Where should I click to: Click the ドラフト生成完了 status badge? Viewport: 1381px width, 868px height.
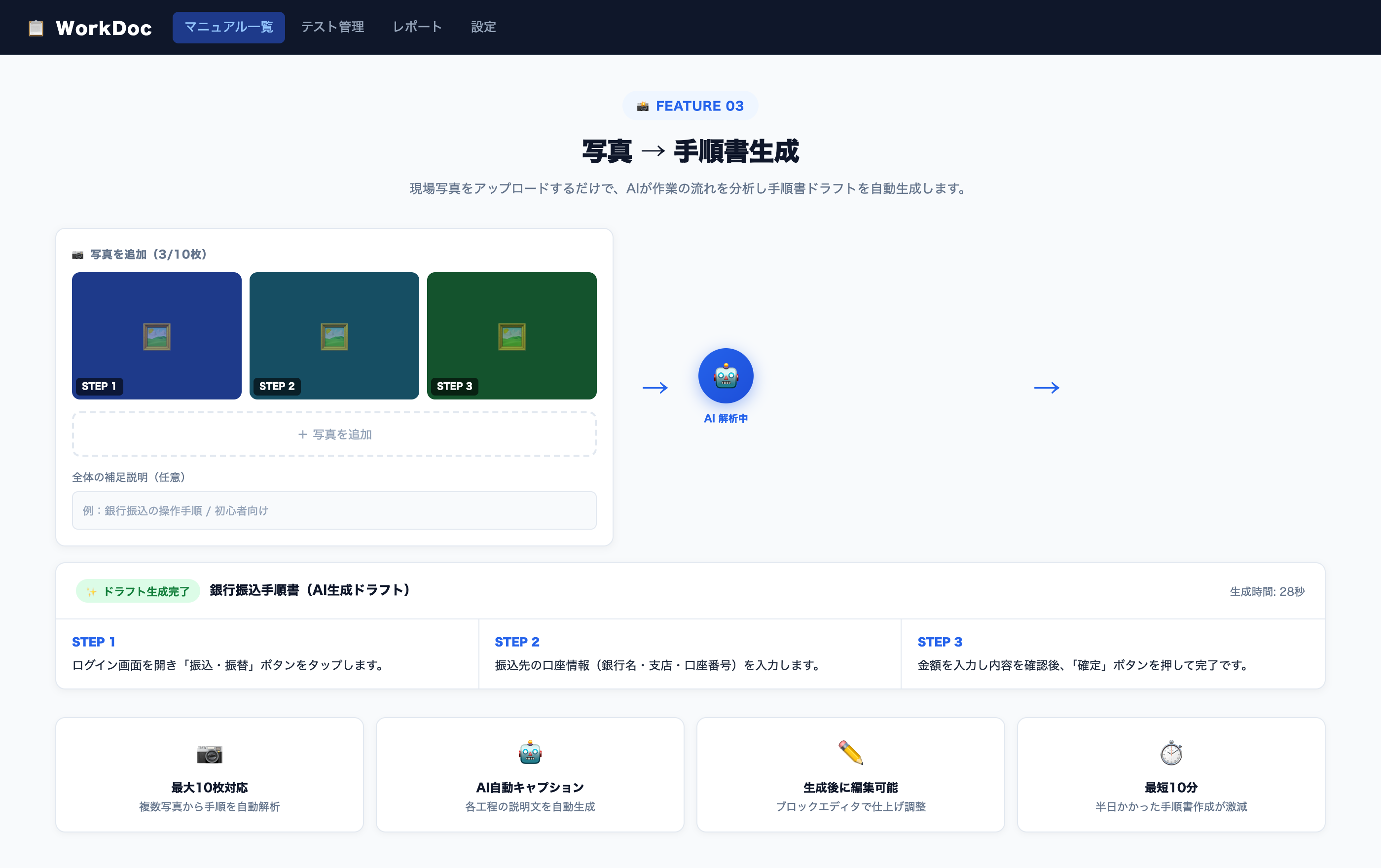coord(138,591)
